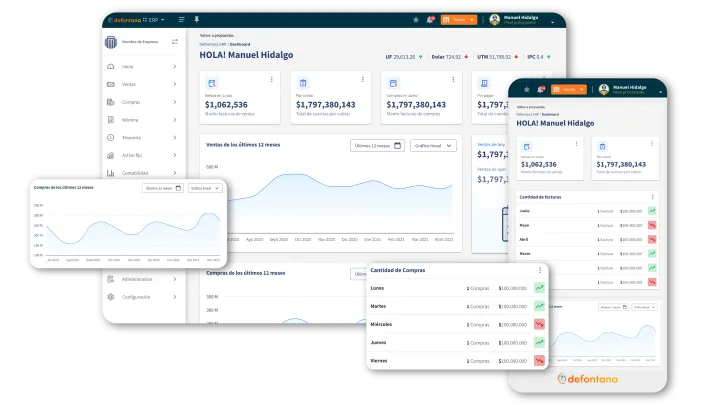Open the Cantidad de Compras three-dot menu
The height and width of the screenshot is (405, 720).
click(x=540, y=270)
